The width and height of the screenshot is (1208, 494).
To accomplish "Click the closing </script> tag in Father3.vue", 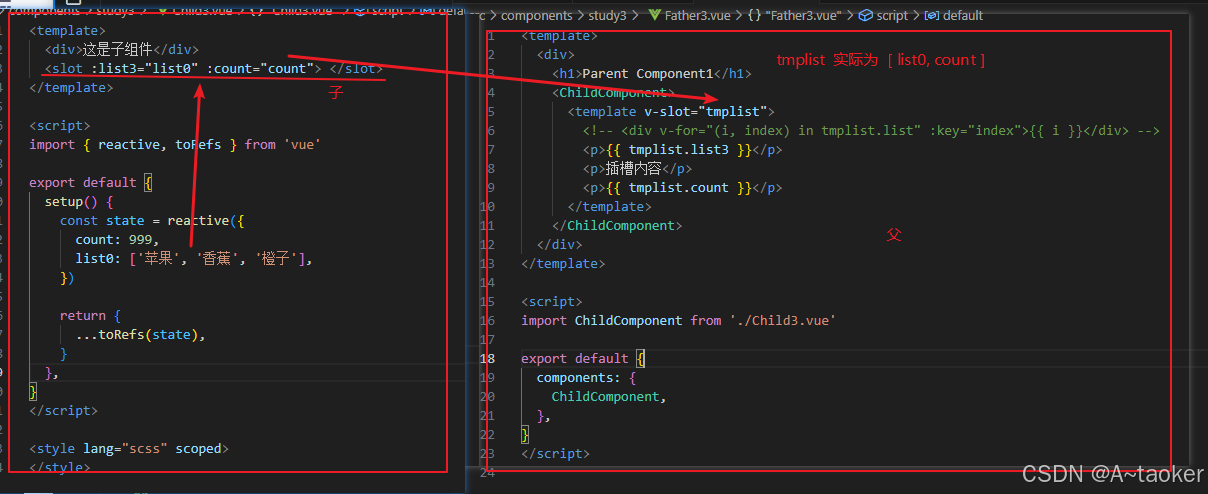I will click(x=555, y=453).
